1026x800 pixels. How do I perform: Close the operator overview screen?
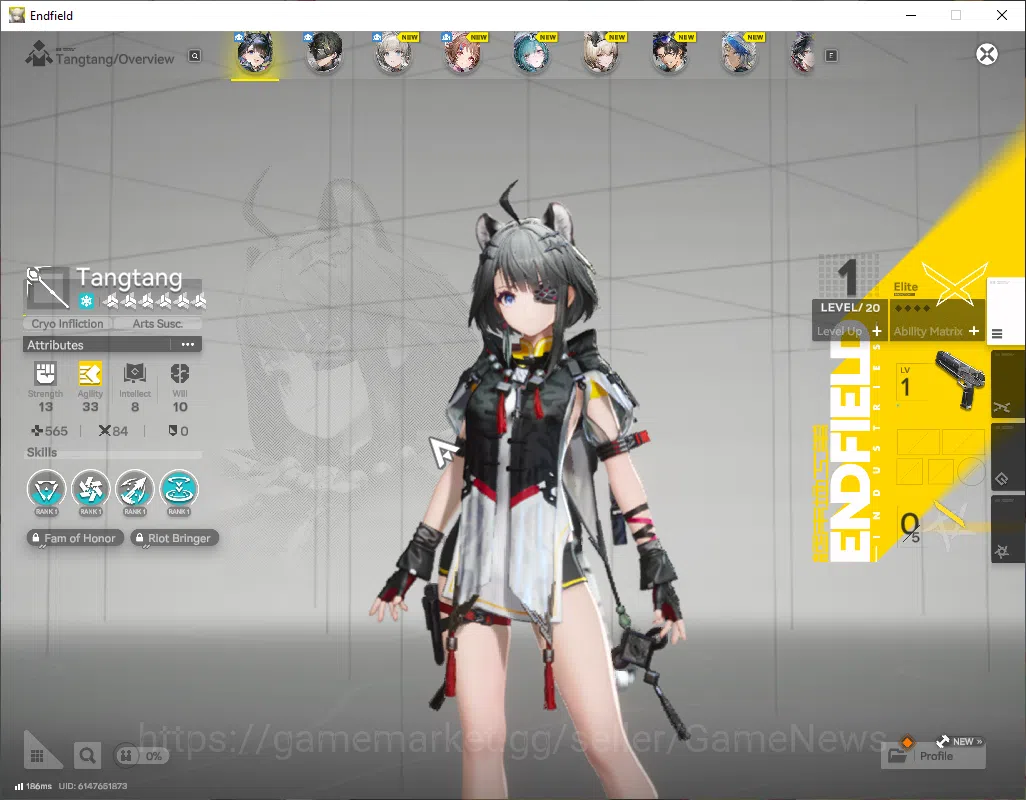[987, 54]
